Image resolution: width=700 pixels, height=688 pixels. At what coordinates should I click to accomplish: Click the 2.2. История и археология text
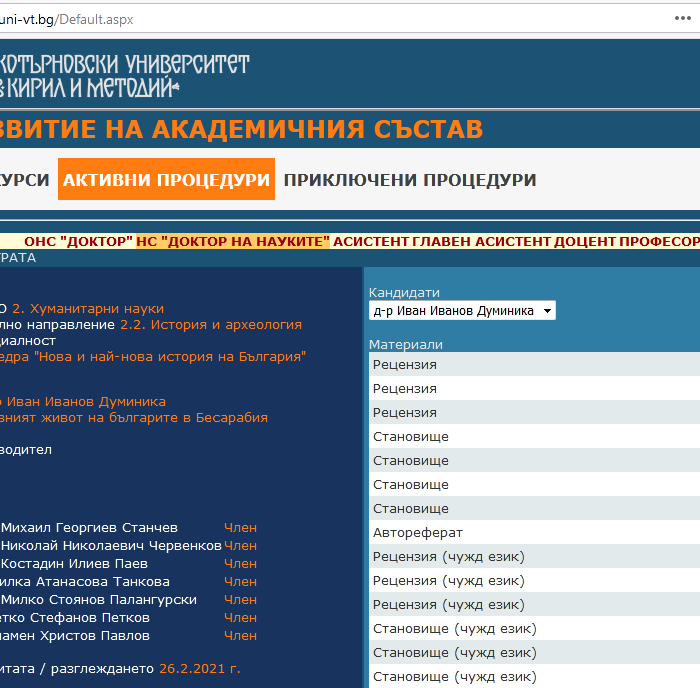click(x=210, y=325)
